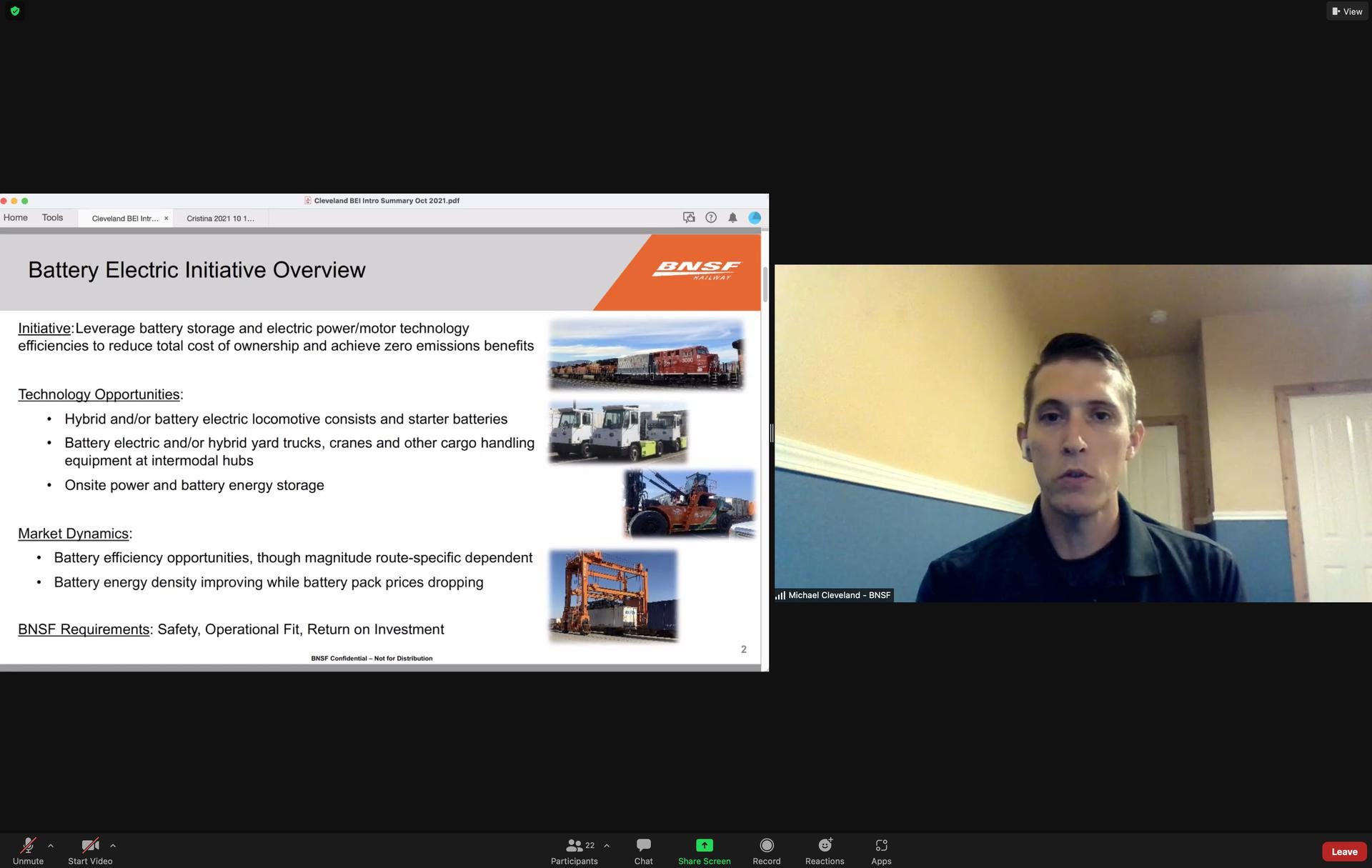Open the Home tab in PDF viewer
The width and height of the screenshot is (1372, 868).
pyautogui.click(x=16, y=218)
